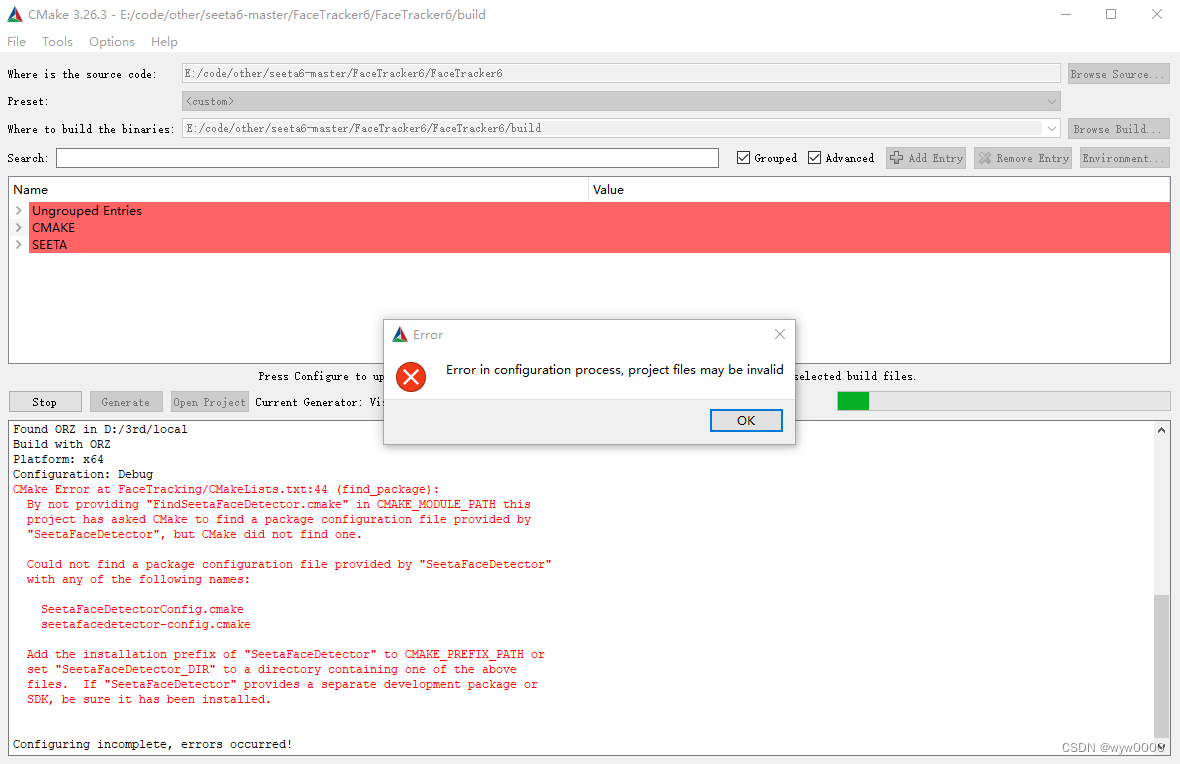Click the Generate button
Image resolution: width=1180 pixels, height=764 pixels.
[x=126, y=402]
